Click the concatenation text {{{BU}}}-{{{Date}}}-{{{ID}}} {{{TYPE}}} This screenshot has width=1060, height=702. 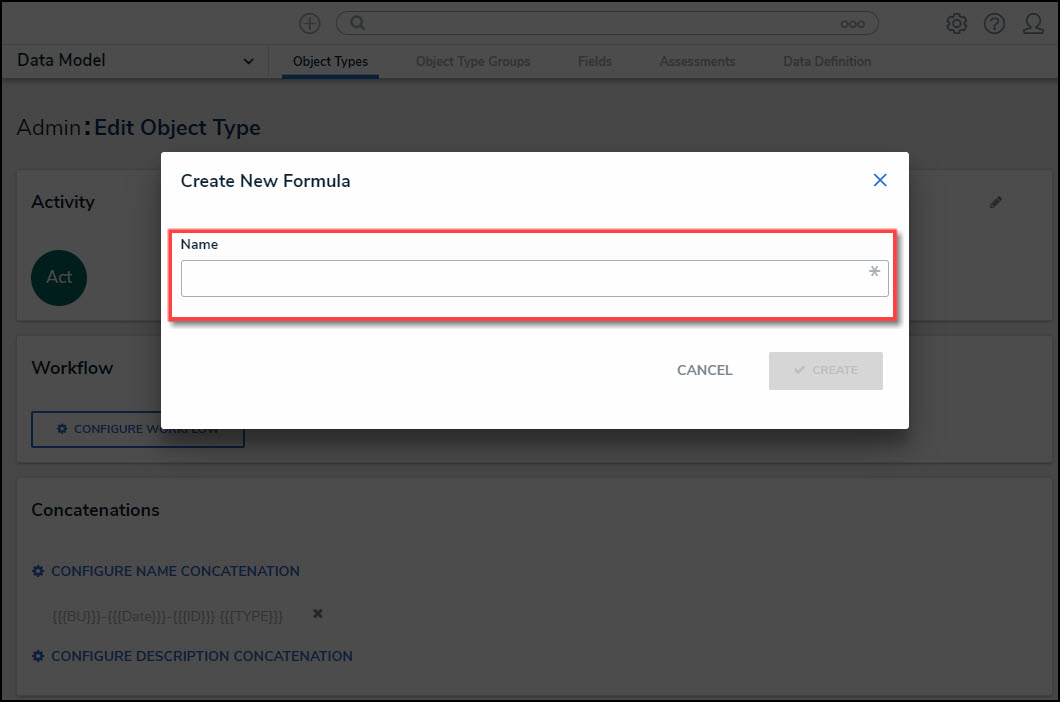pyautogui.click(x=168, y=616)
